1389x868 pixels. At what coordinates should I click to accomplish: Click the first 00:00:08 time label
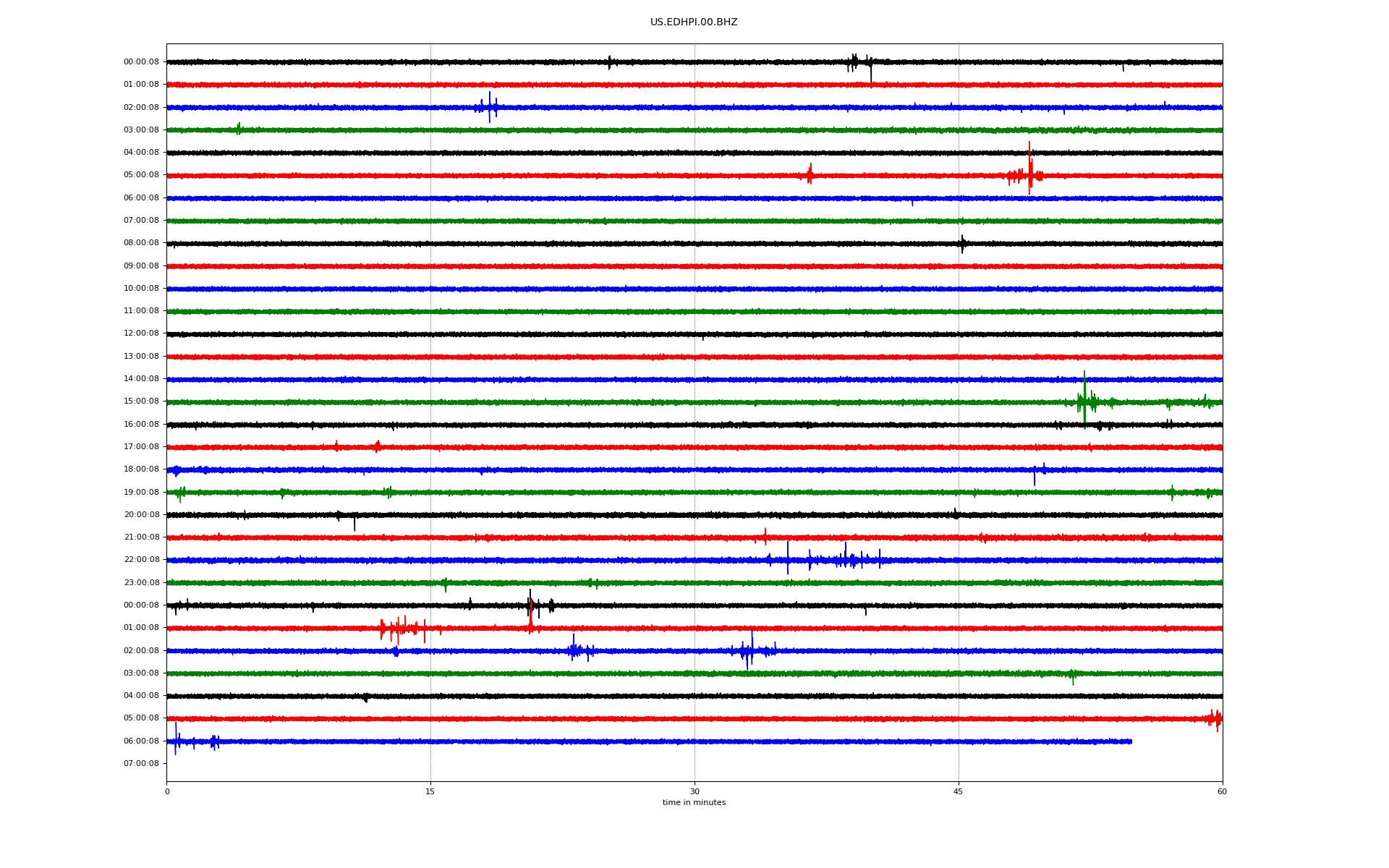141,62
